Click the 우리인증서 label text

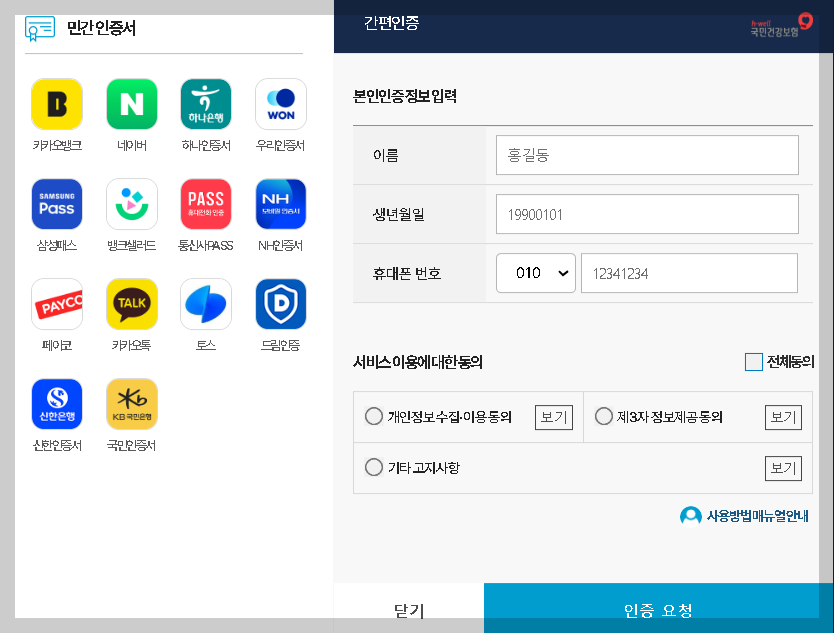pyautogui.click(x=280, y=145)
